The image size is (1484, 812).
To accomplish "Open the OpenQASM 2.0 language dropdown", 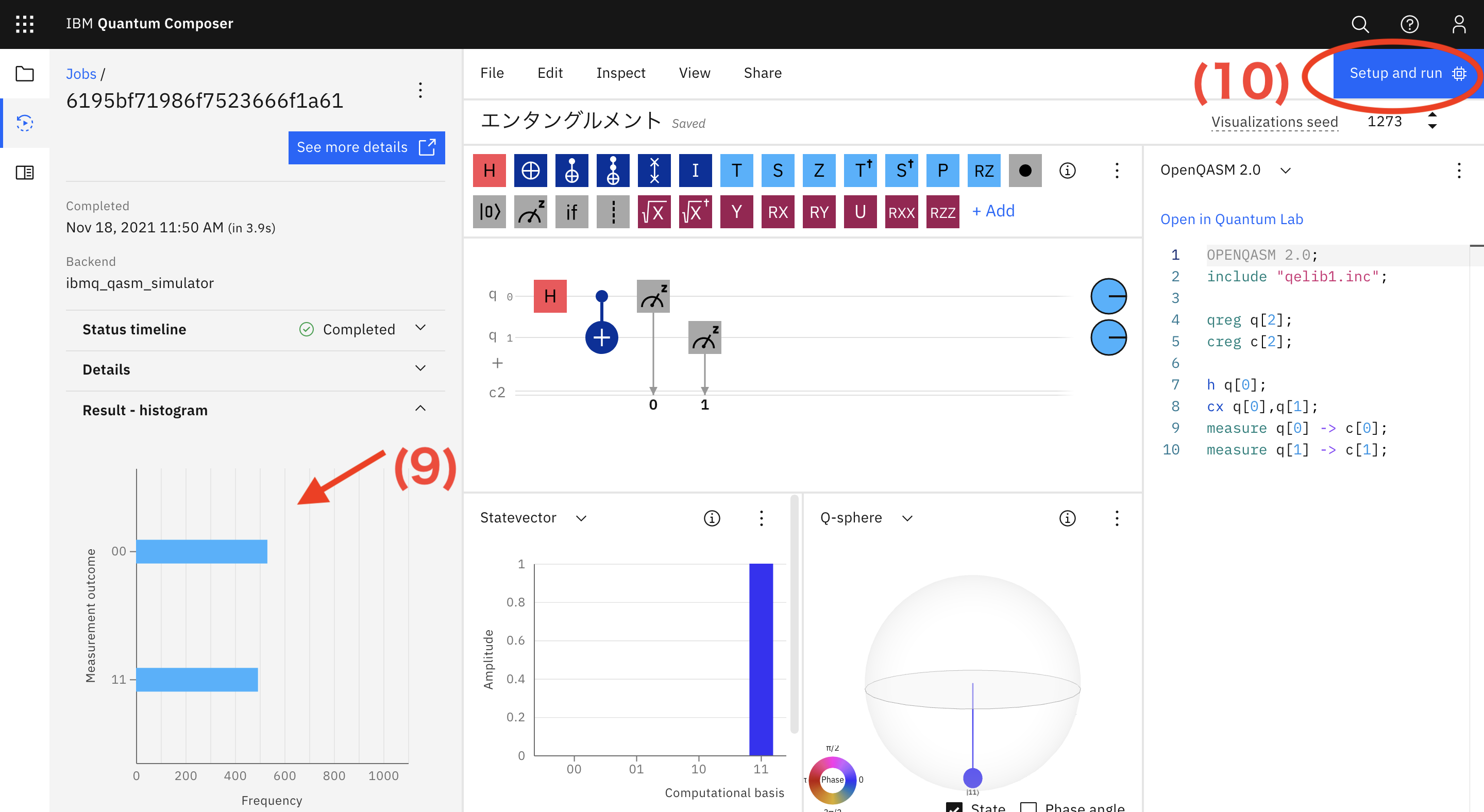I will 1285,171.
